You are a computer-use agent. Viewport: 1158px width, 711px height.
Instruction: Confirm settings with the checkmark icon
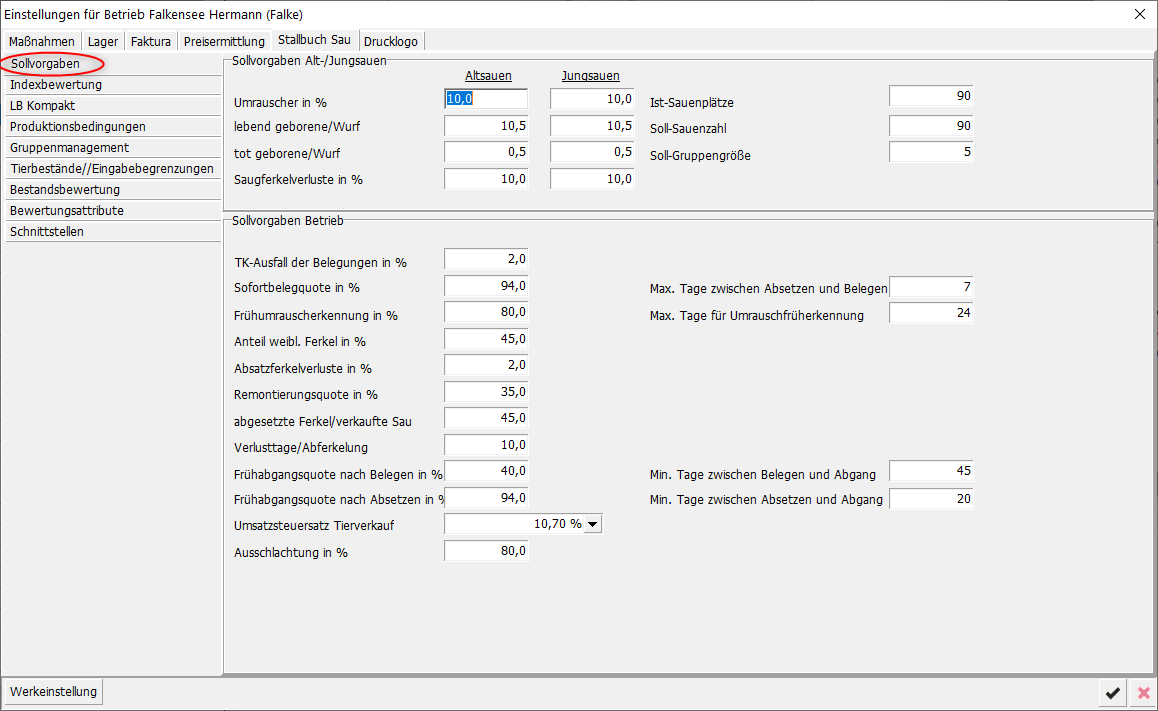1111,693
